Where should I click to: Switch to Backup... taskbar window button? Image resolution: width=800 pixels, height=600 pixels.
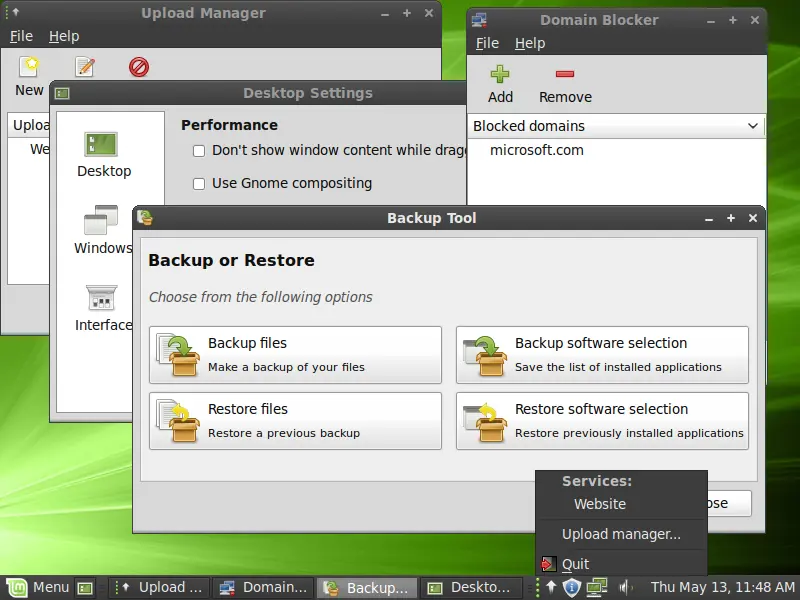tap(367, 588)
